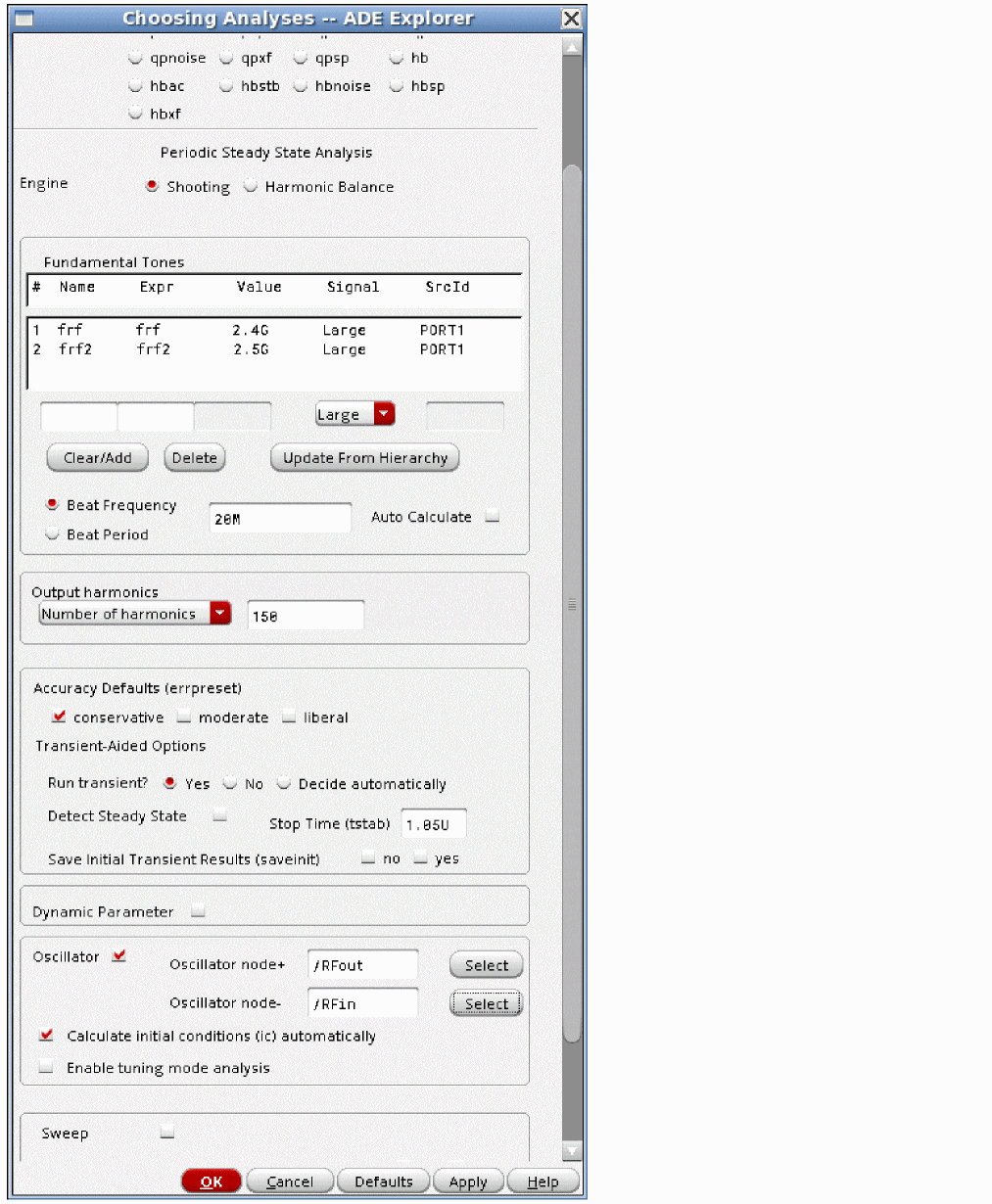Select the hbsp analysis

point(397,86)
